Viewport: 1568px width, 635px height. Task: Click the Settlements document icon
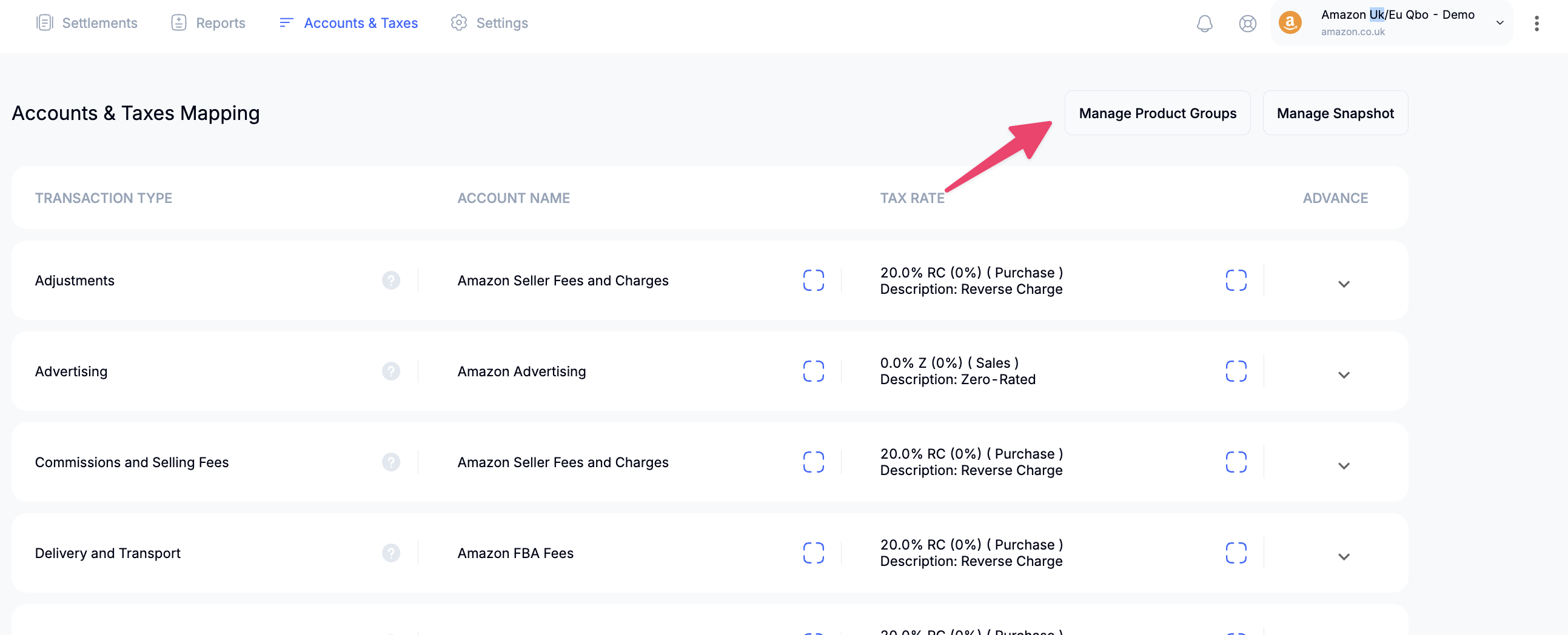click(x=44, y=23)
